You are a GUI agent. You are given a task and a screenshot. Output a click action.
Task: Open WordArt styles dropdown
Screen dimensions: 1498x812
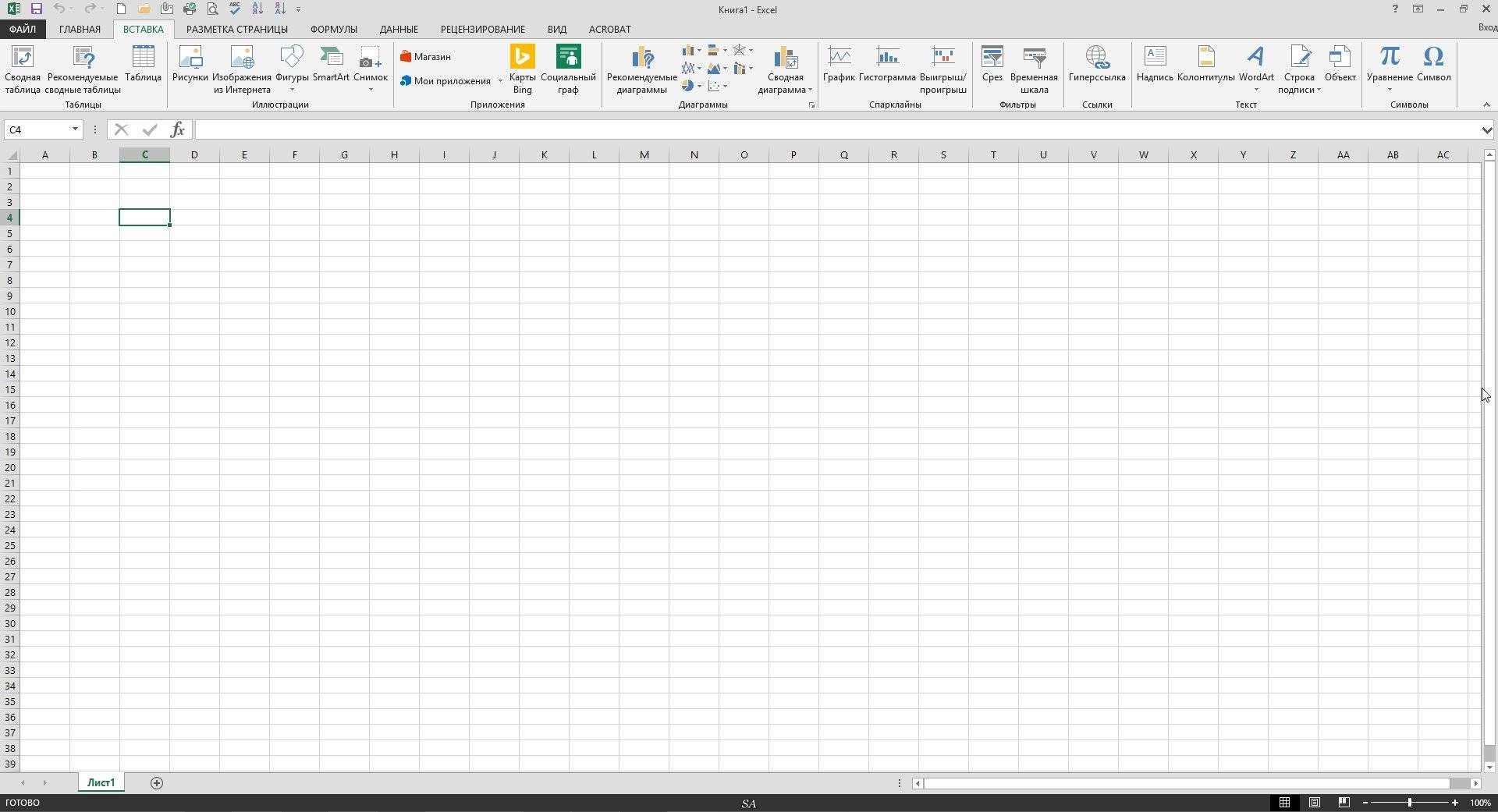tap(1256, 89)
